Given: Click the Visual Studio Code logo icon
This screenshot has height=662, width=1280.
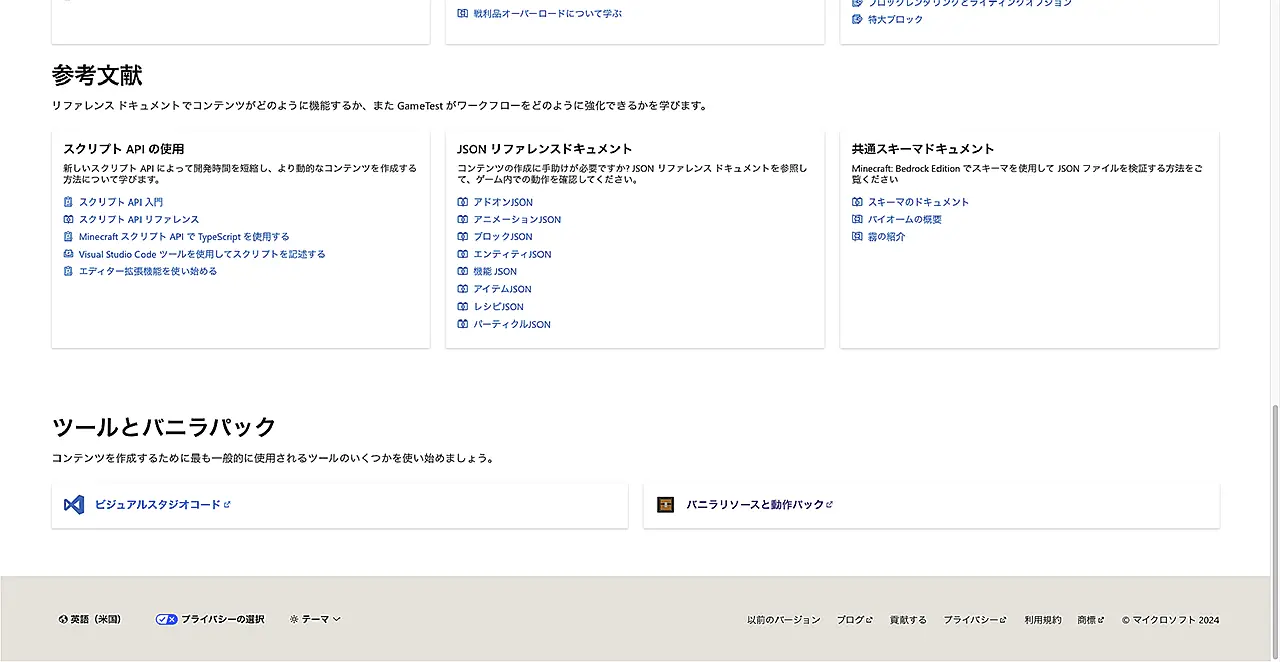Looking at the screenshot, I should click(74, 505).
